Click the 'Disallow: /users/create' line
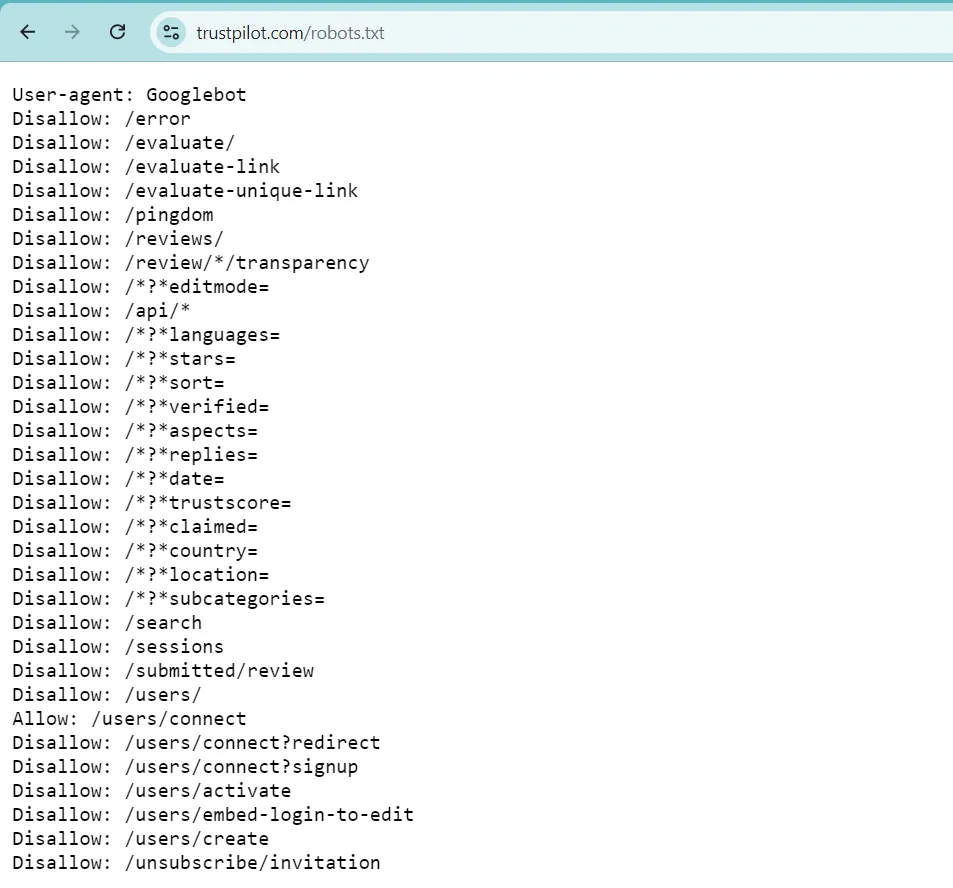Viewport: 953px width, 888px height. 140,839
